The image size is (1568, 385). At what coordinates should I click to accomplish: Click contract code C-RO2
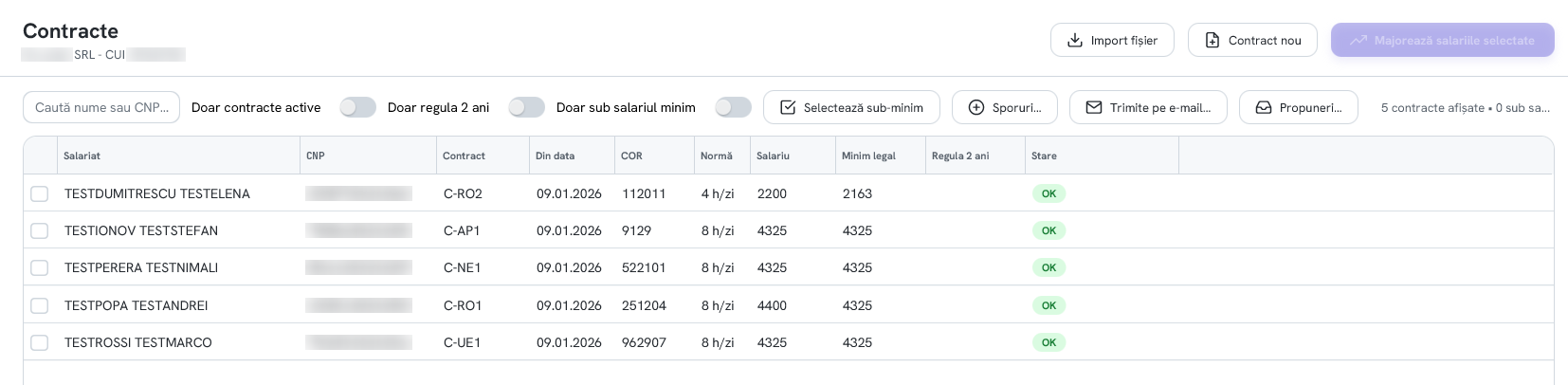point(463,193)
